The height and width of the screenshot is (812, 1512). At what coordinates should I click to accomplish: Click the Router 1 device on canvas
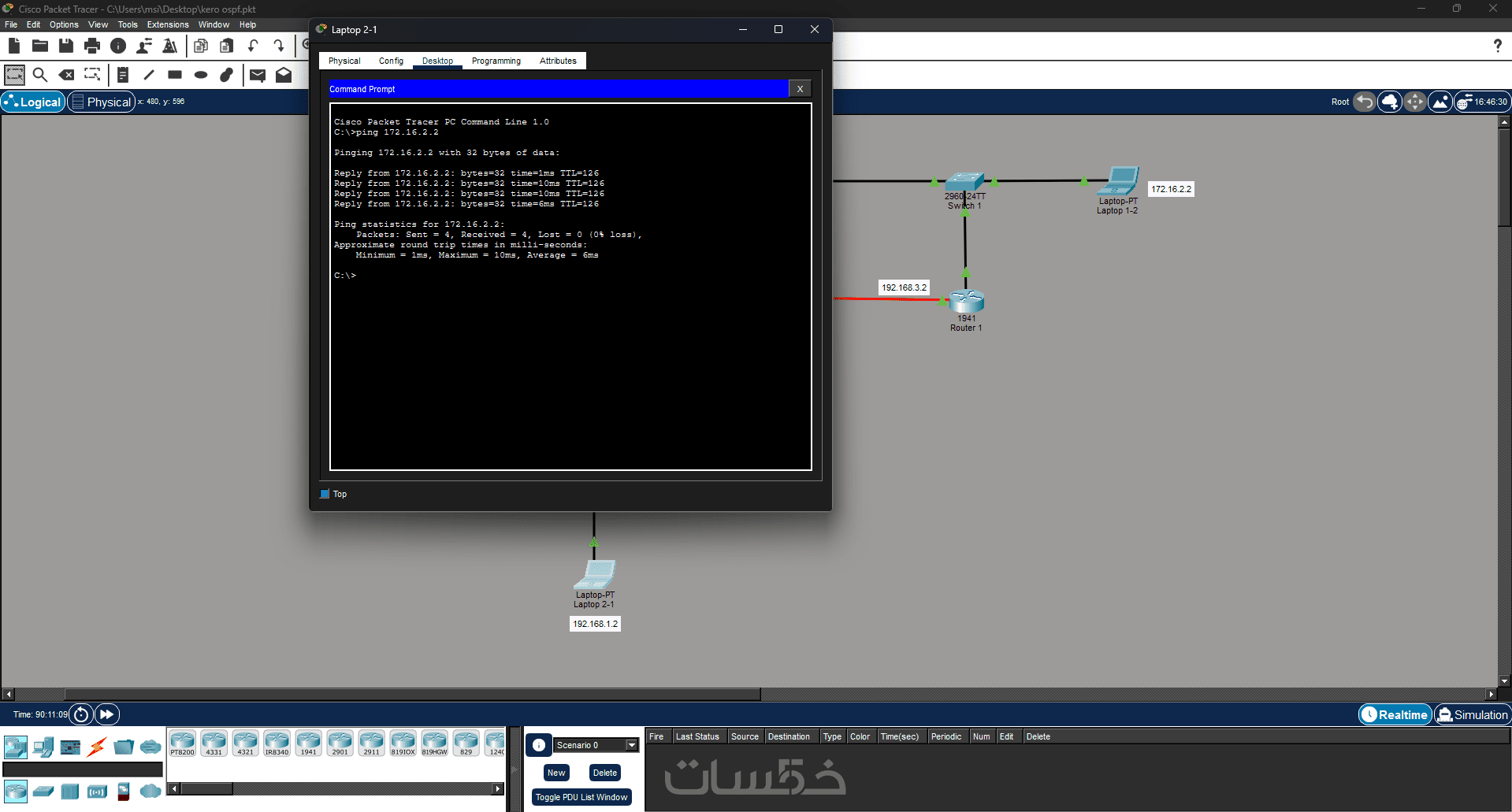pos(967,301)
